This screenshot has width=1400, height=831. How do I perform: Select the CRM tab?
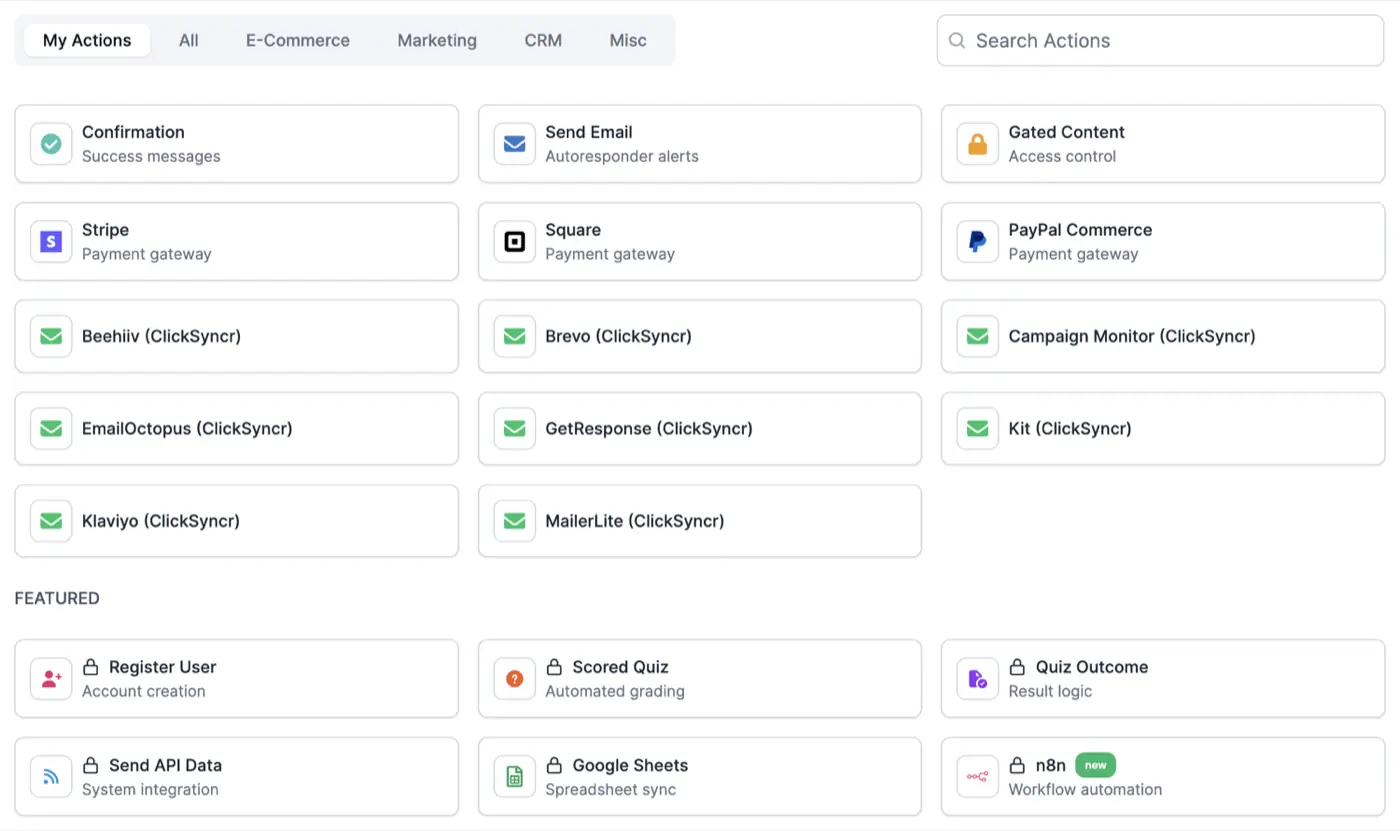pos(543,41)
